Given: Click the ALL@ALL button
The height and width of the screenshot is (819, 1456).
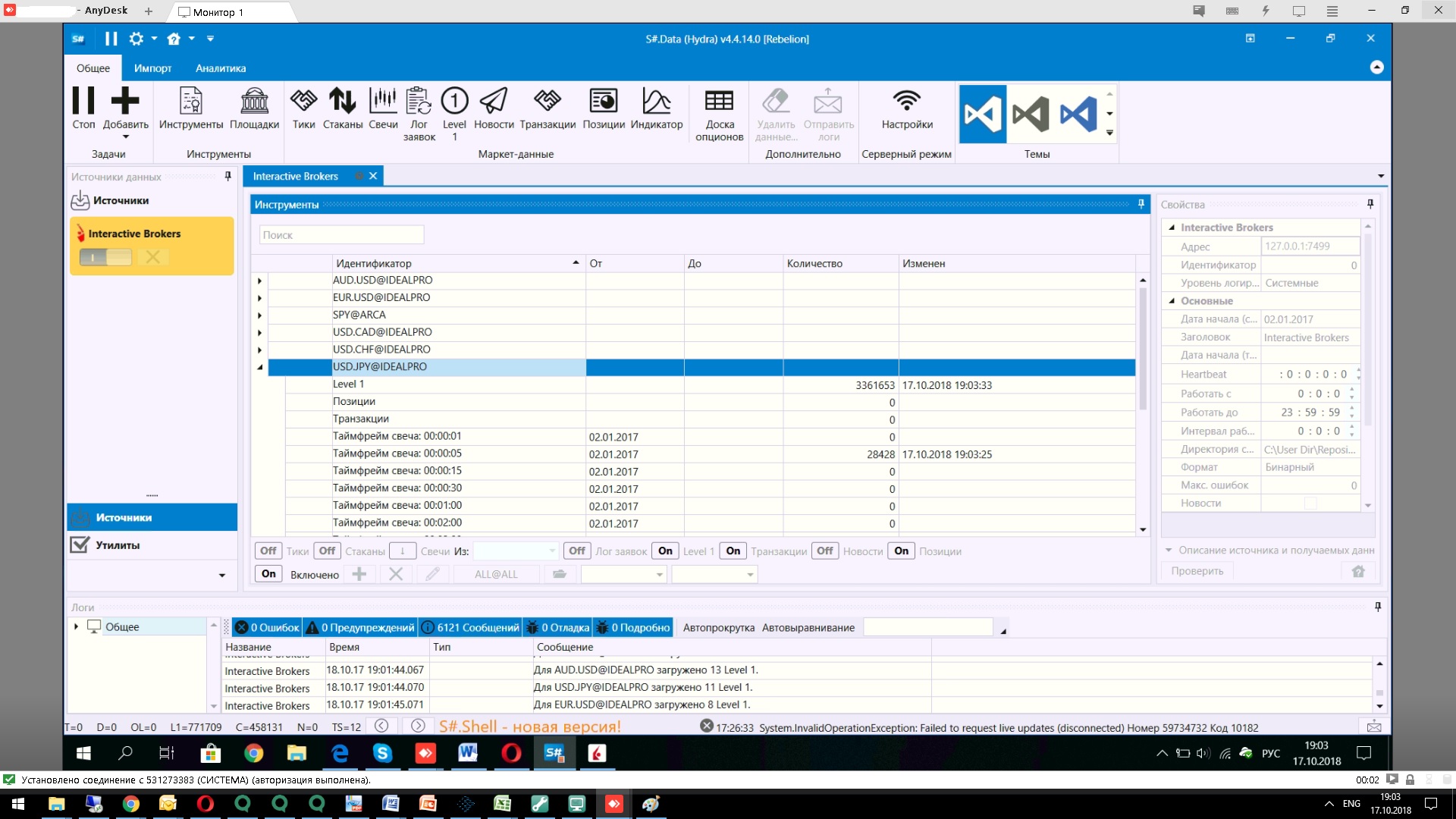Looking at the screenshot, I should (x=496, y=574).
